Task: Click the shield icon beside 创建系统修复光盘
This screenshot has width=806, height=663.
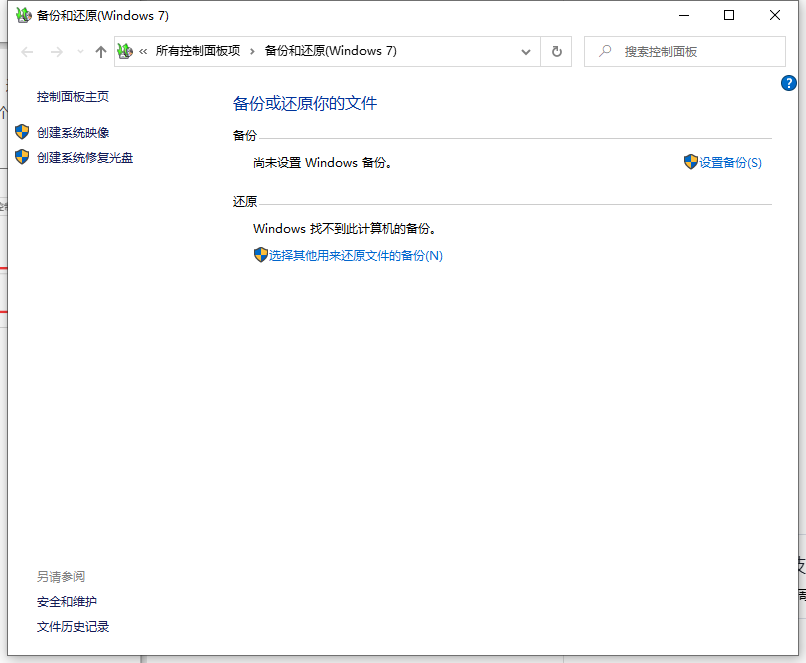Action: [x=22, y=157]
